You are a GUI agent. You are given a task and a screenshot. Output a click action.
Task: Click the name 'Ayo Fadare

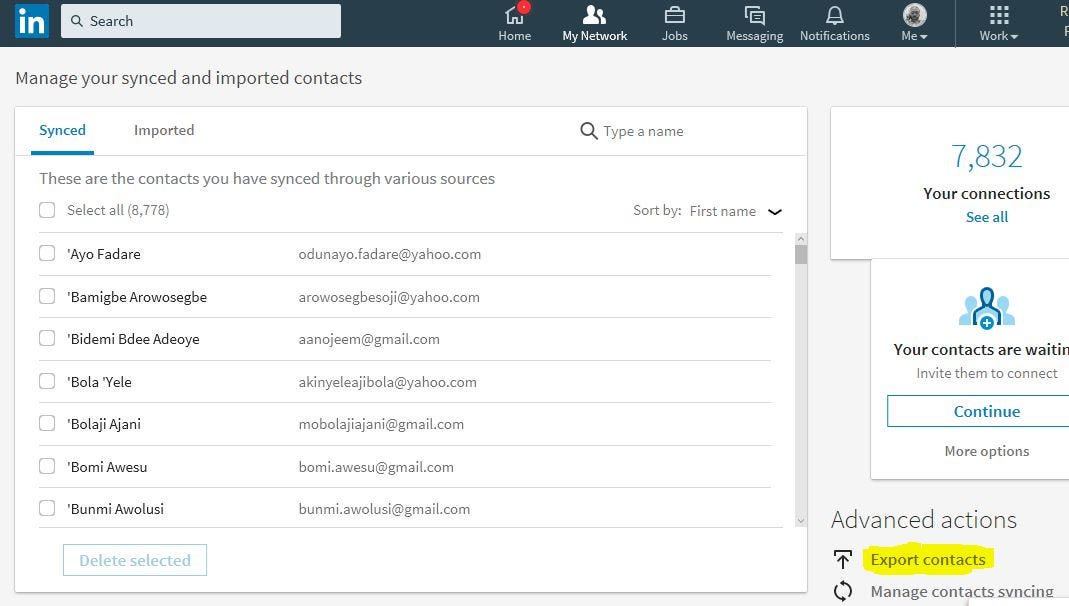(x=104, y=254)
